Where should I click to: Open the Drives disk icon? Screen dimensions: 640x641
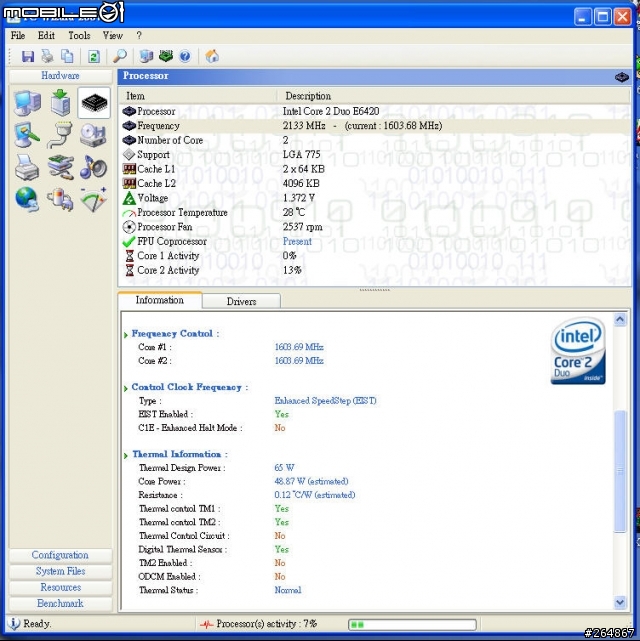pyautogui.click(x=93, y=135)
